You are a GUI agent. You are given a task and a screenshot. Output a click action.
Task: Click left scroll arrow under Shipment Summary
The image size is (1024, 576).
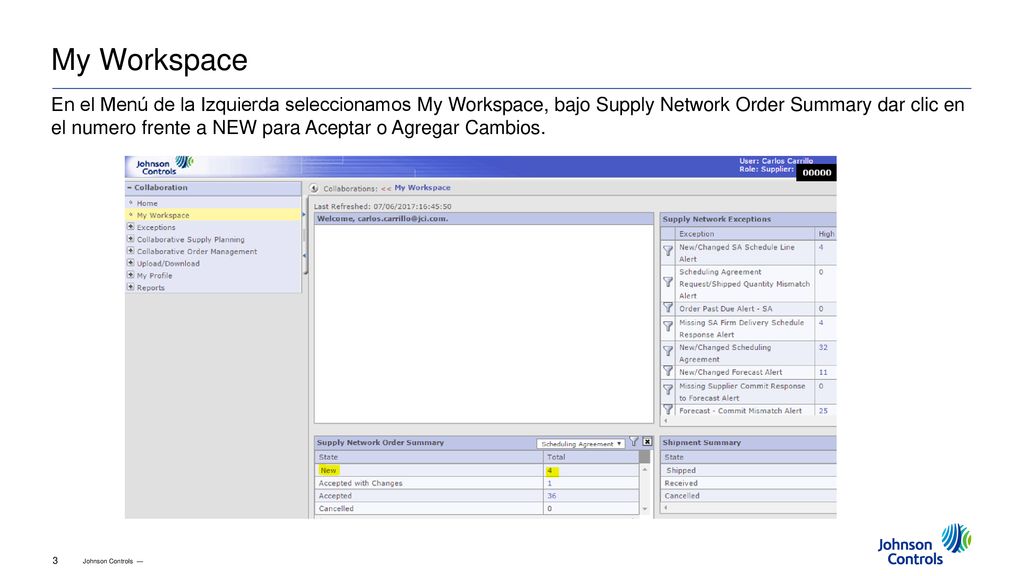click(x=665, y=507)
